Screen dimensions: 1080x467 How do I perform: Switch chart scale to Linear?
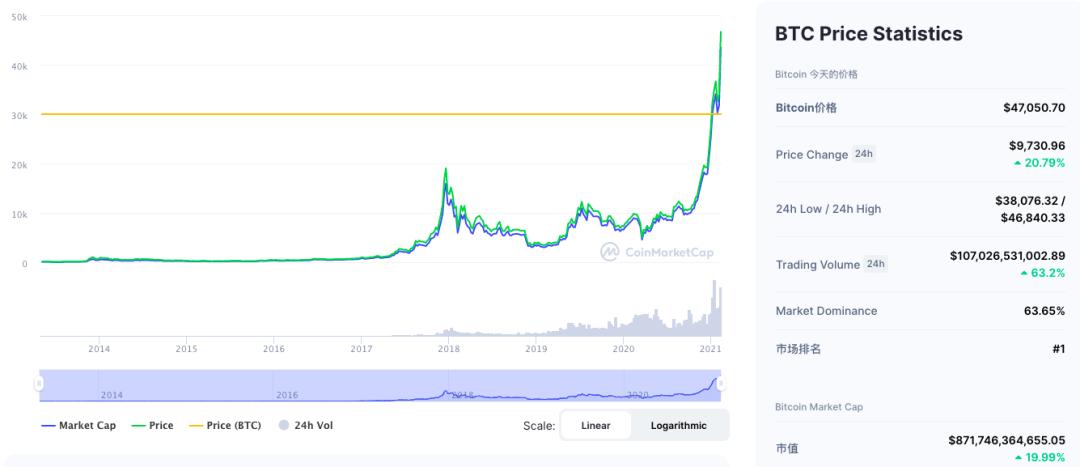click(596, 425)
